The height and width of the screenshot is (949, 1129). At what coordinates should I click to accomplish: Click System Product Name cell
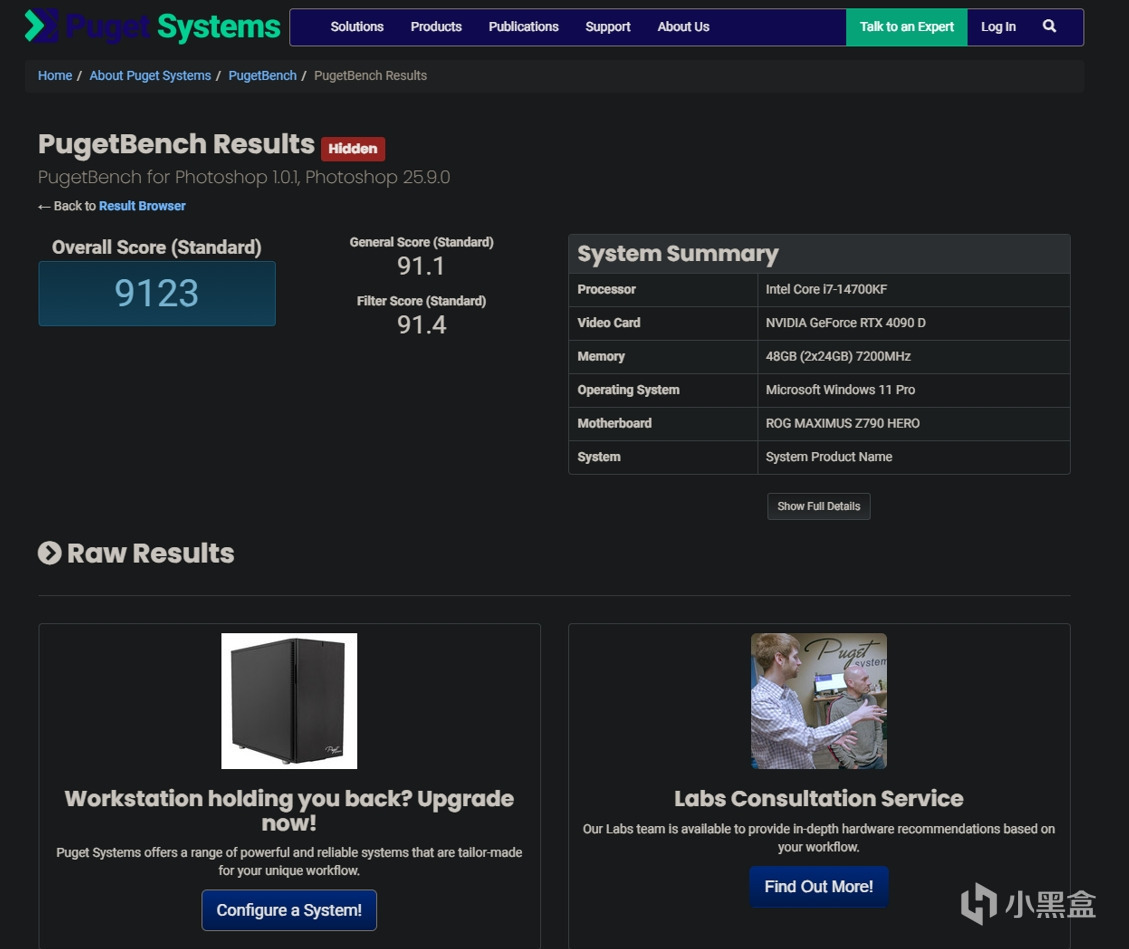tap(913, 457)
